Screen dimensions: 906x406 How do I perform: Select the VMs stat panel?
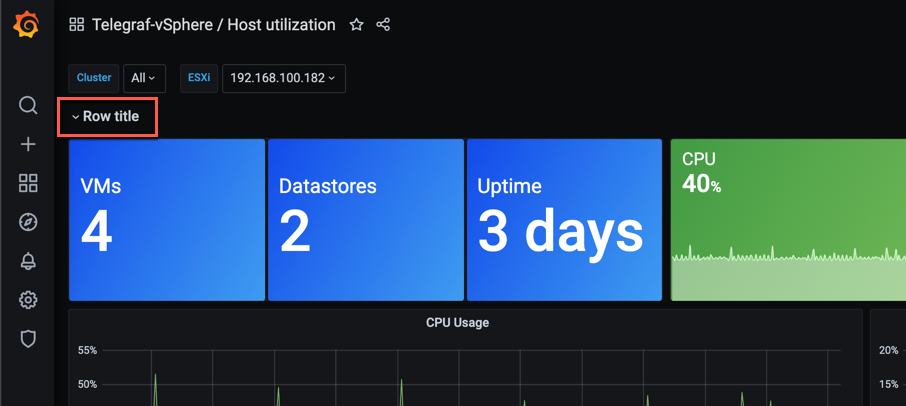click(167, 220)
